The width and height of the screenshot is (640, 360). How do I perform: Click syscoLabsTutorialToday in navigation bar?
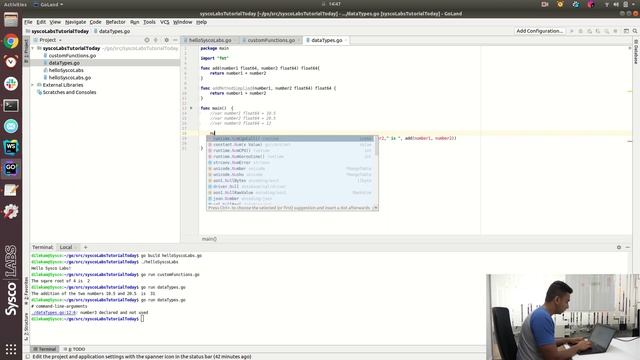60,31
